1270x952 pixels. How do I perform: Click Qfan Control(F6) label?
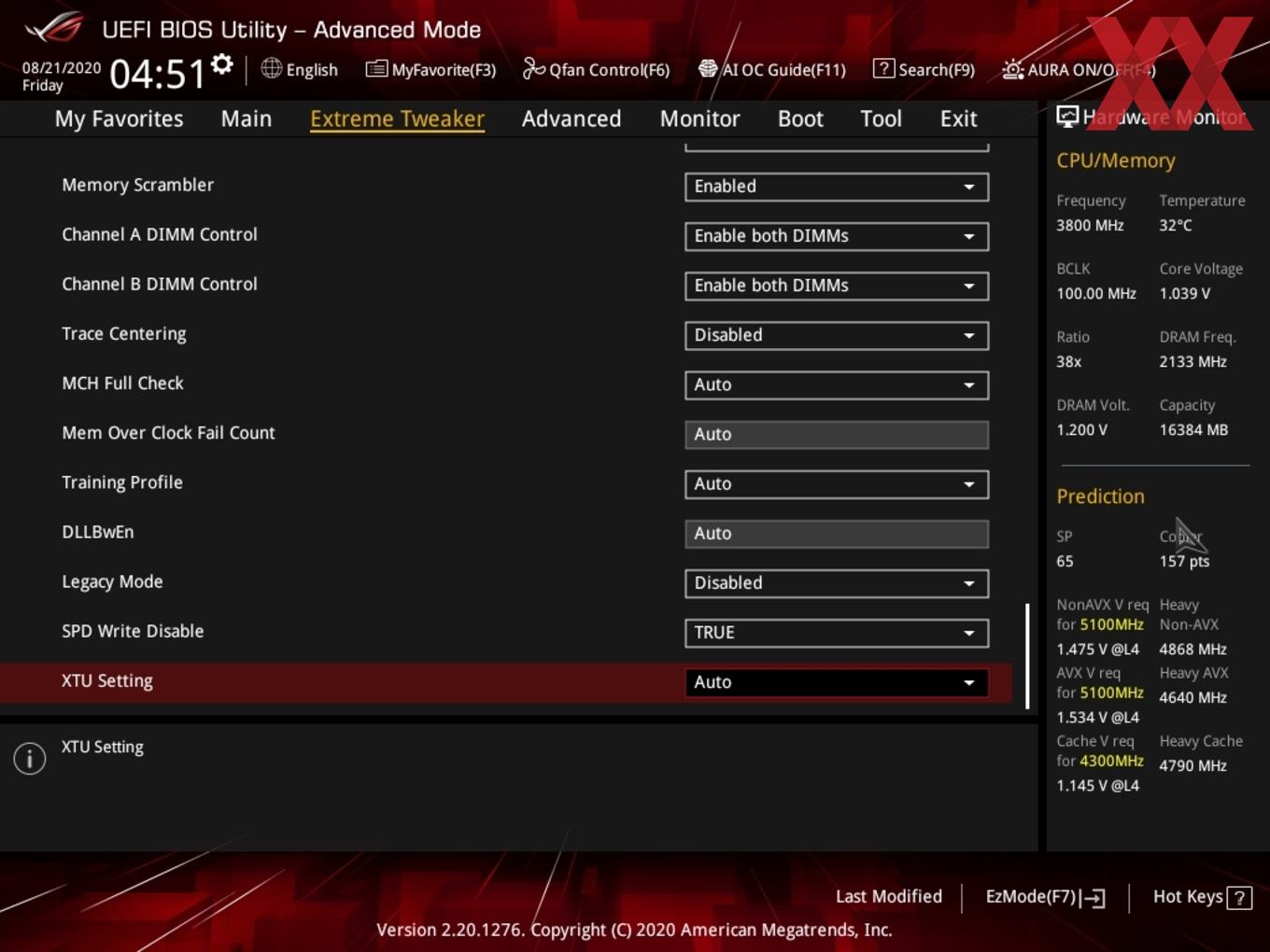coord(609,70)
